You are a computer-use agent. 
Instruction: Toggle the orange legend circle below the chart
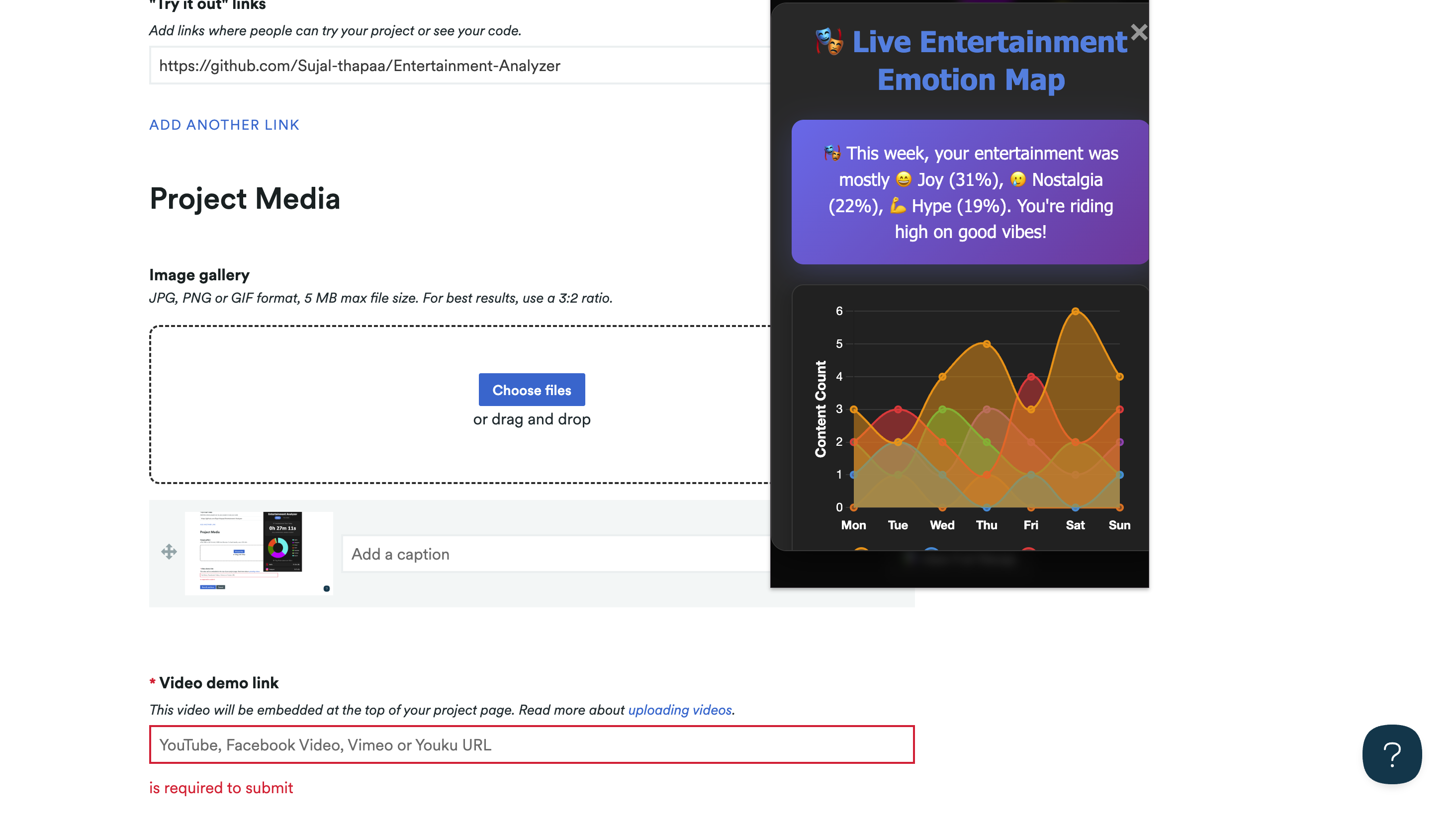[x=861, y=549]
